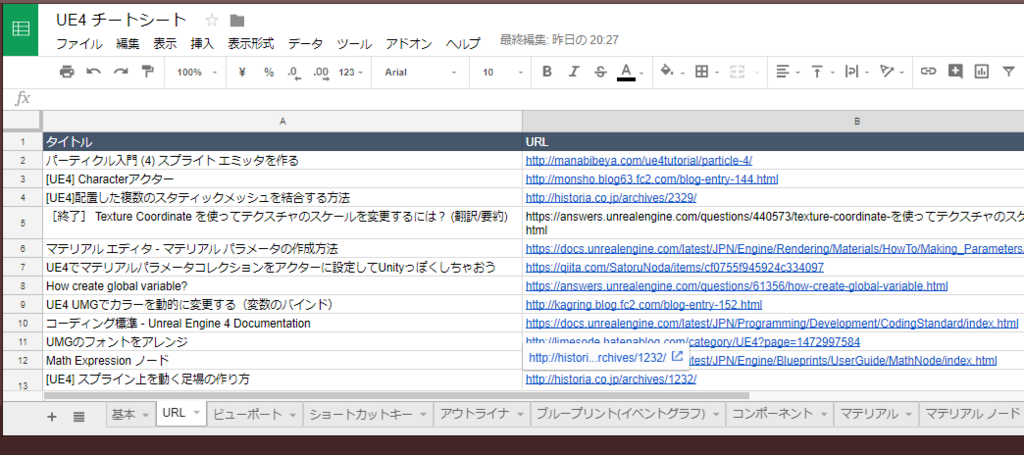Select cell 'How create global variable?'
The width and height of the screenshot is (1024, 455).
(282, 286)
